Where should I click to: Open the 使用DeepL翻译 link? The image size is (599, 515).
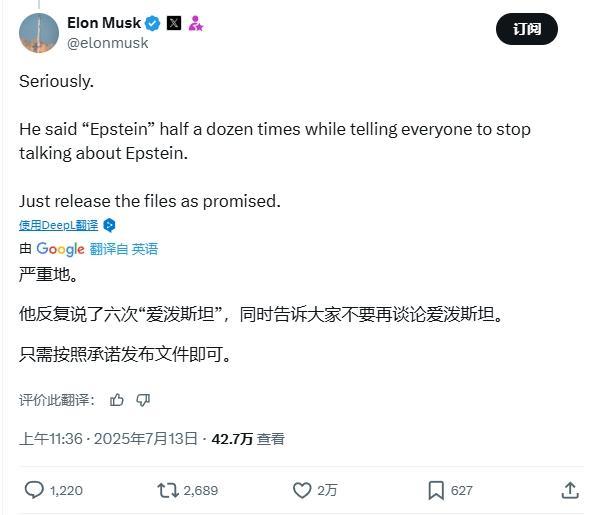tap(58, 225)
